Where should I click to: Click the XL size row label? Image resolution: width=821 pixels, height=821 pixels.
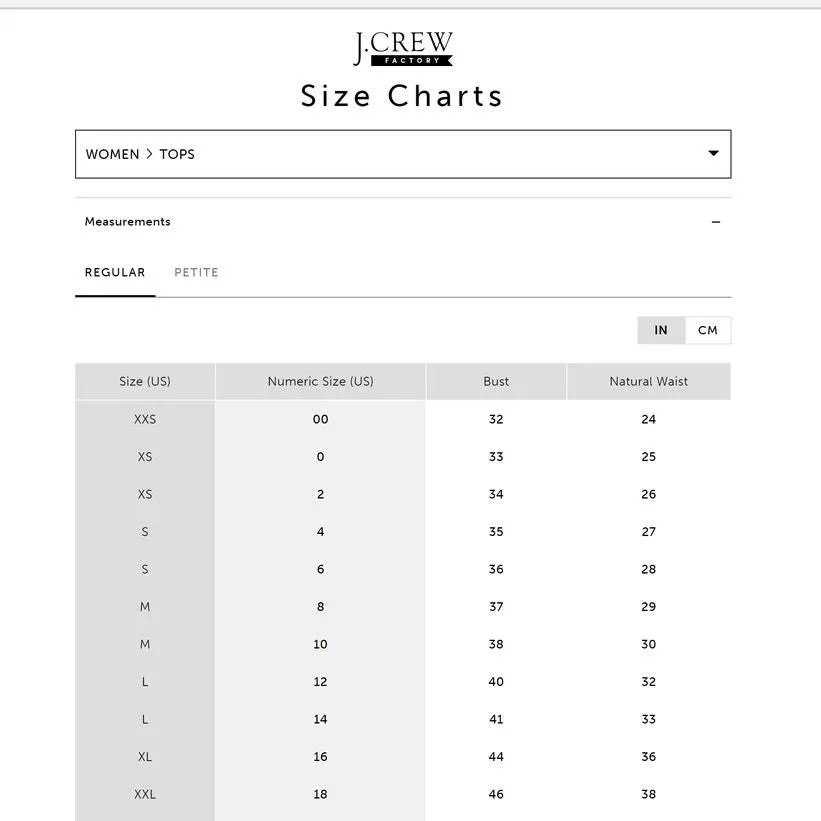point(145,757)
